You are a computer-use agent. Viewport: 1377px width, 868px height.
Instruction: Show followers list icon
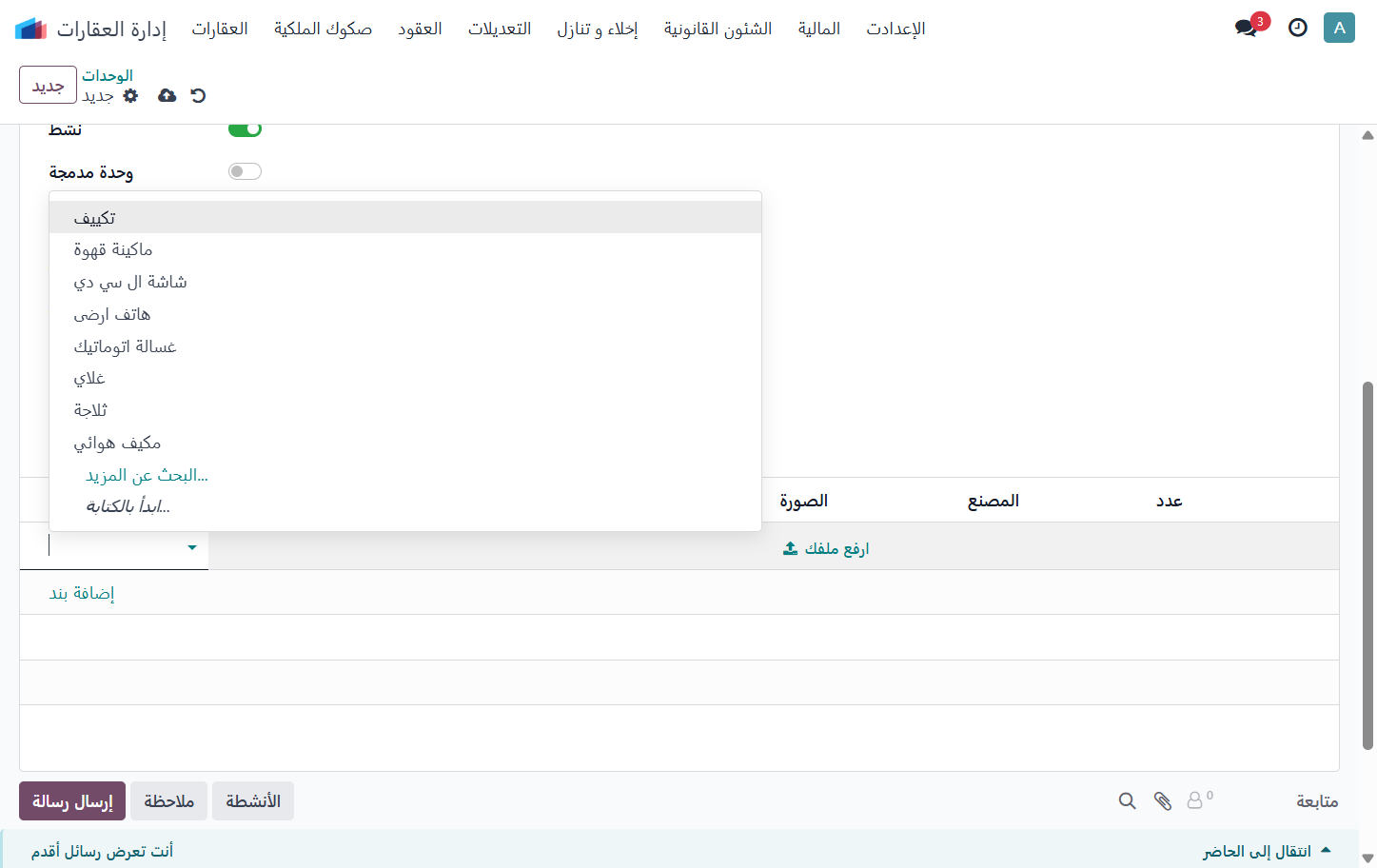pos(1199,800)
